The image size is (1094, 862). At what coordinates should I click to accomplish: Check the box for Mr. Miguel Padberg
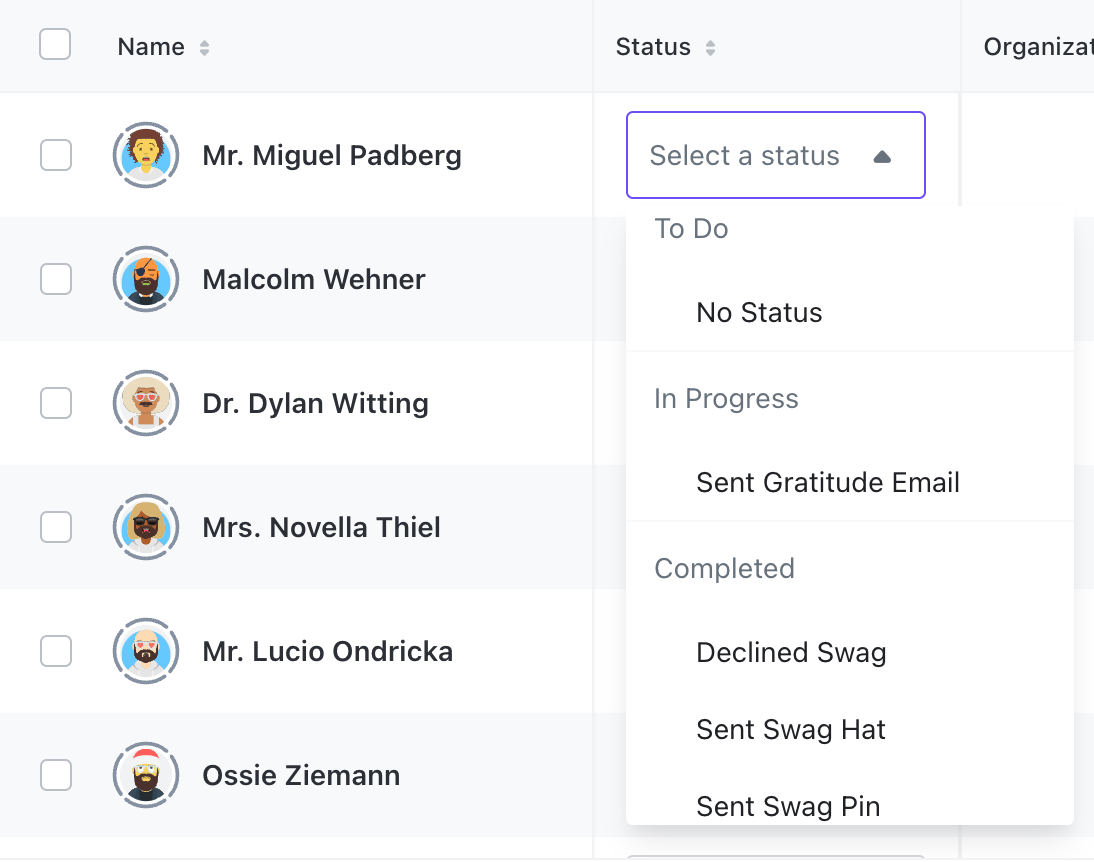click(x=56, y=155)
